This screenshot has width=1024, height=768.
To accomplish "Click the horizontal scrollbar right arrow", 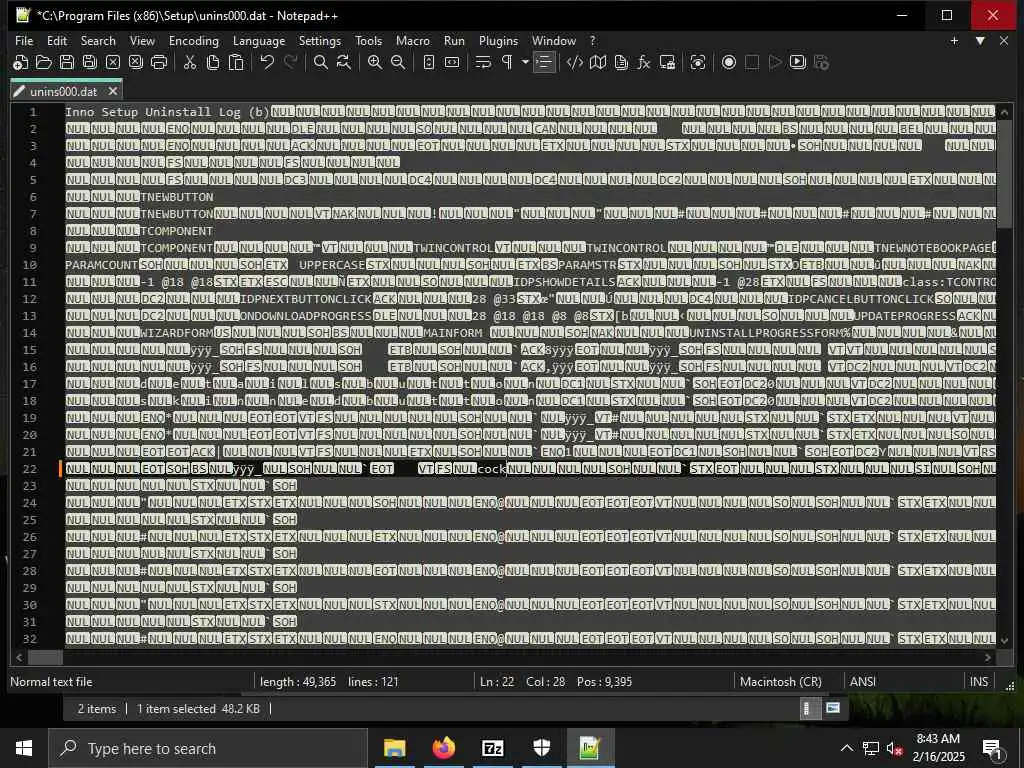I will coord(988,657).
